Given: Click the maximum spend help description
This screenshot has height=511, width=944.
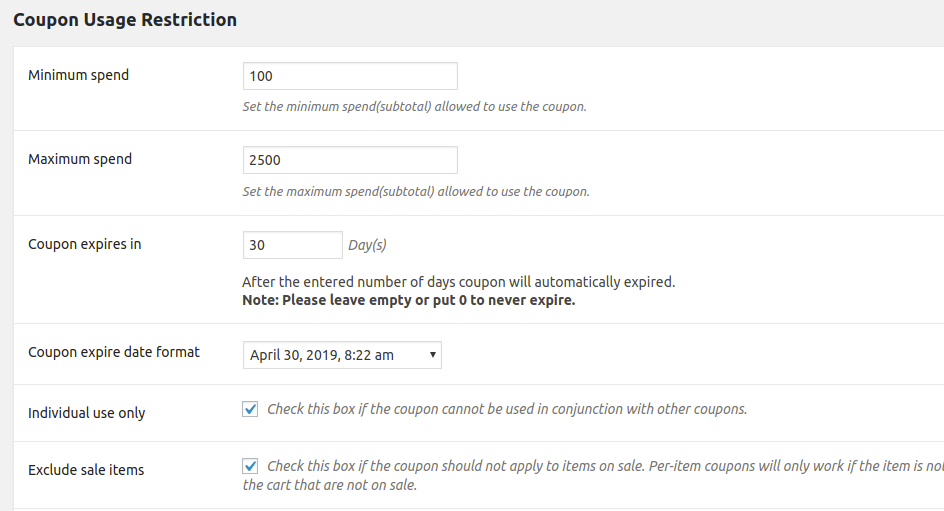Looking at the screenshot, I should coord(415,192).
